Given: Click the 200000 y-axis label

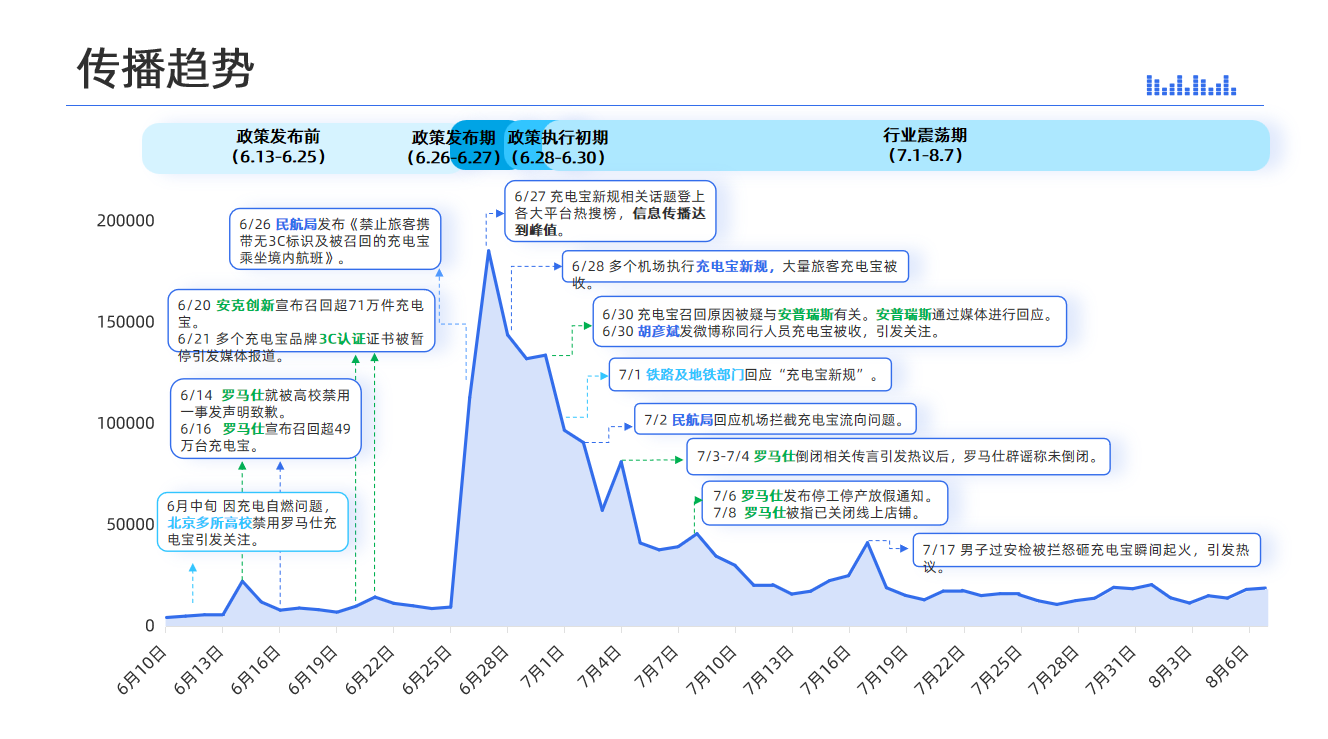Looking at the screenshot, I should point(126,221).
